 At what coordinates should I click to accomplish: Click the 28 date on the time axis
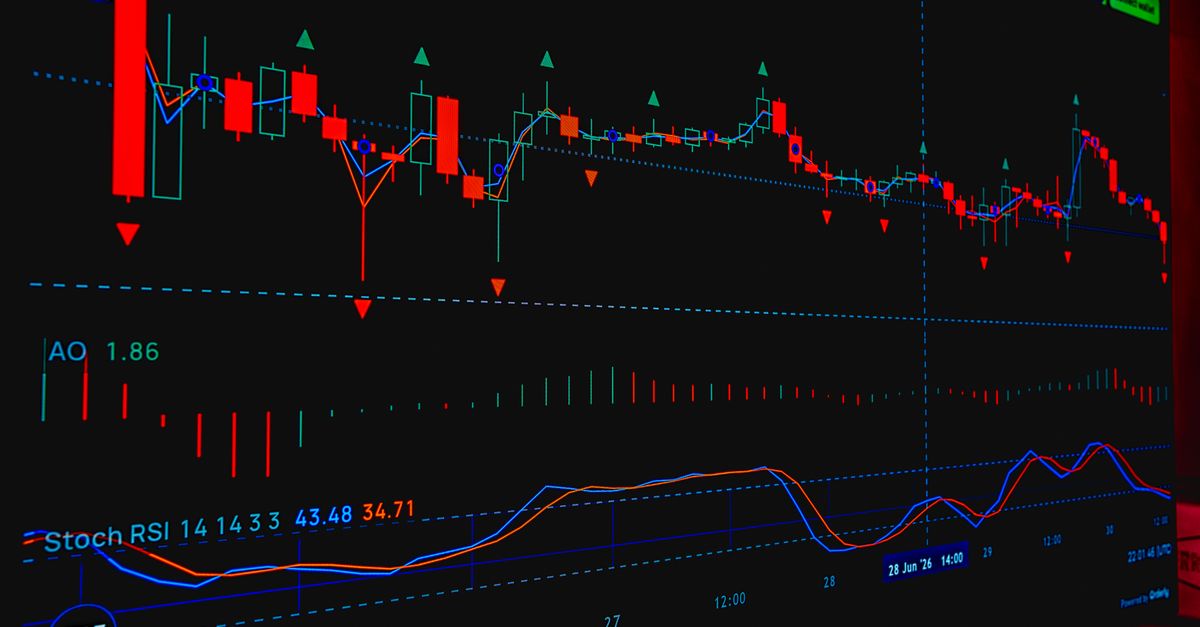[x=828, y=580]
